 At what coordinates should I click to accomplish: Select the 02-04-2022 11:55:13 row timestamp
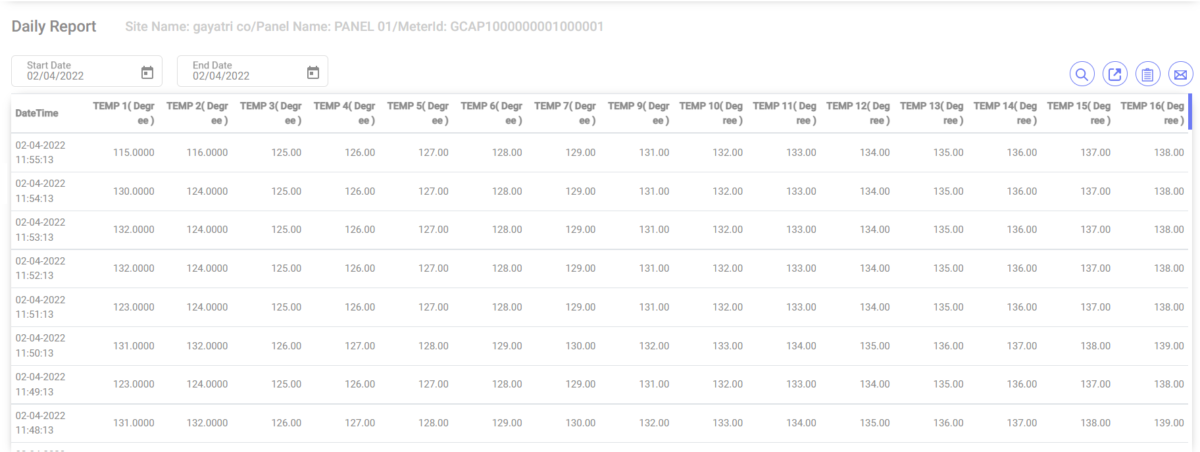pos(39,152)
